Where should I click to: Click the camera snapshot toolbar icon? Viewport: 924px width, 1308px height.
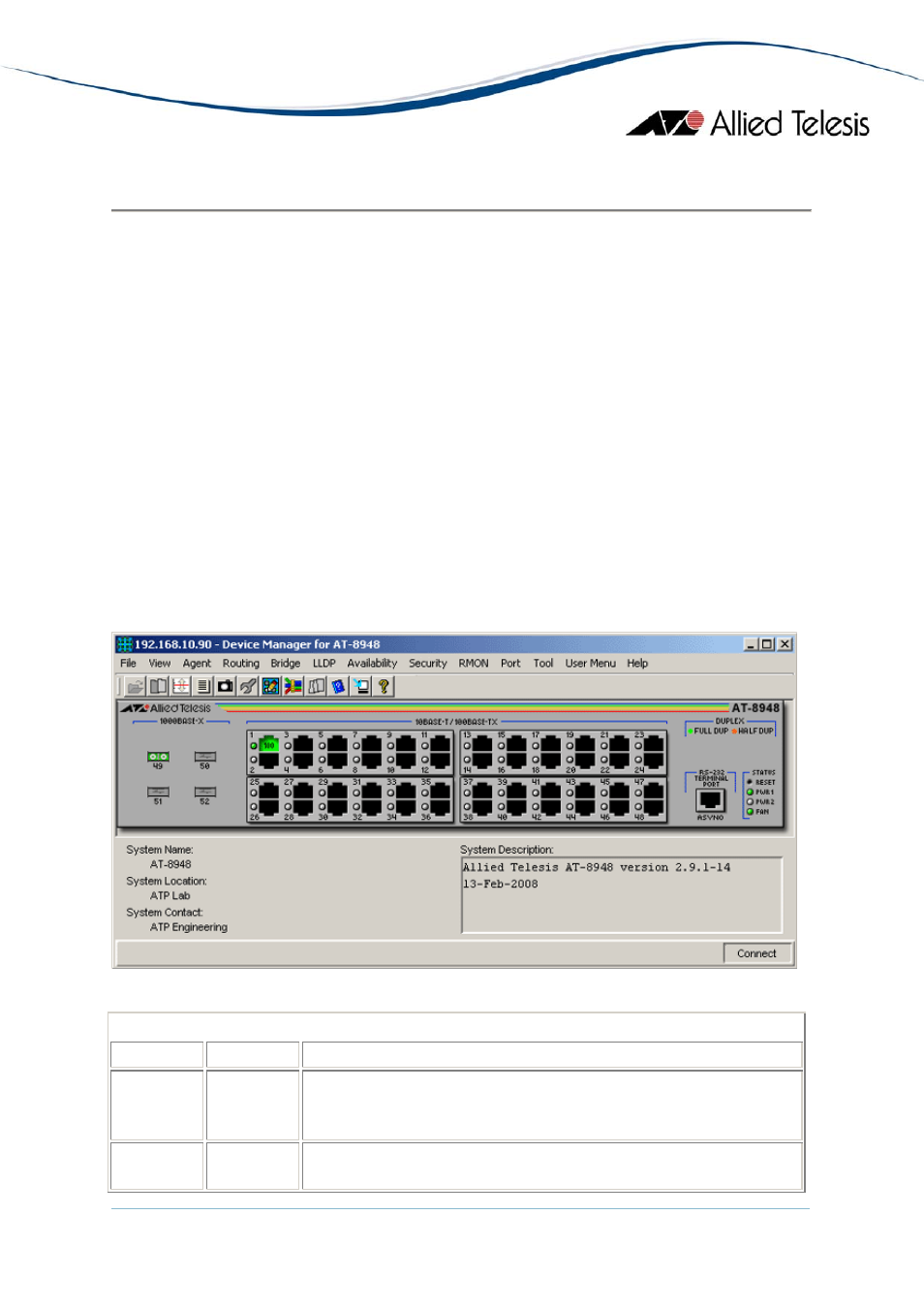click(226, 686)
